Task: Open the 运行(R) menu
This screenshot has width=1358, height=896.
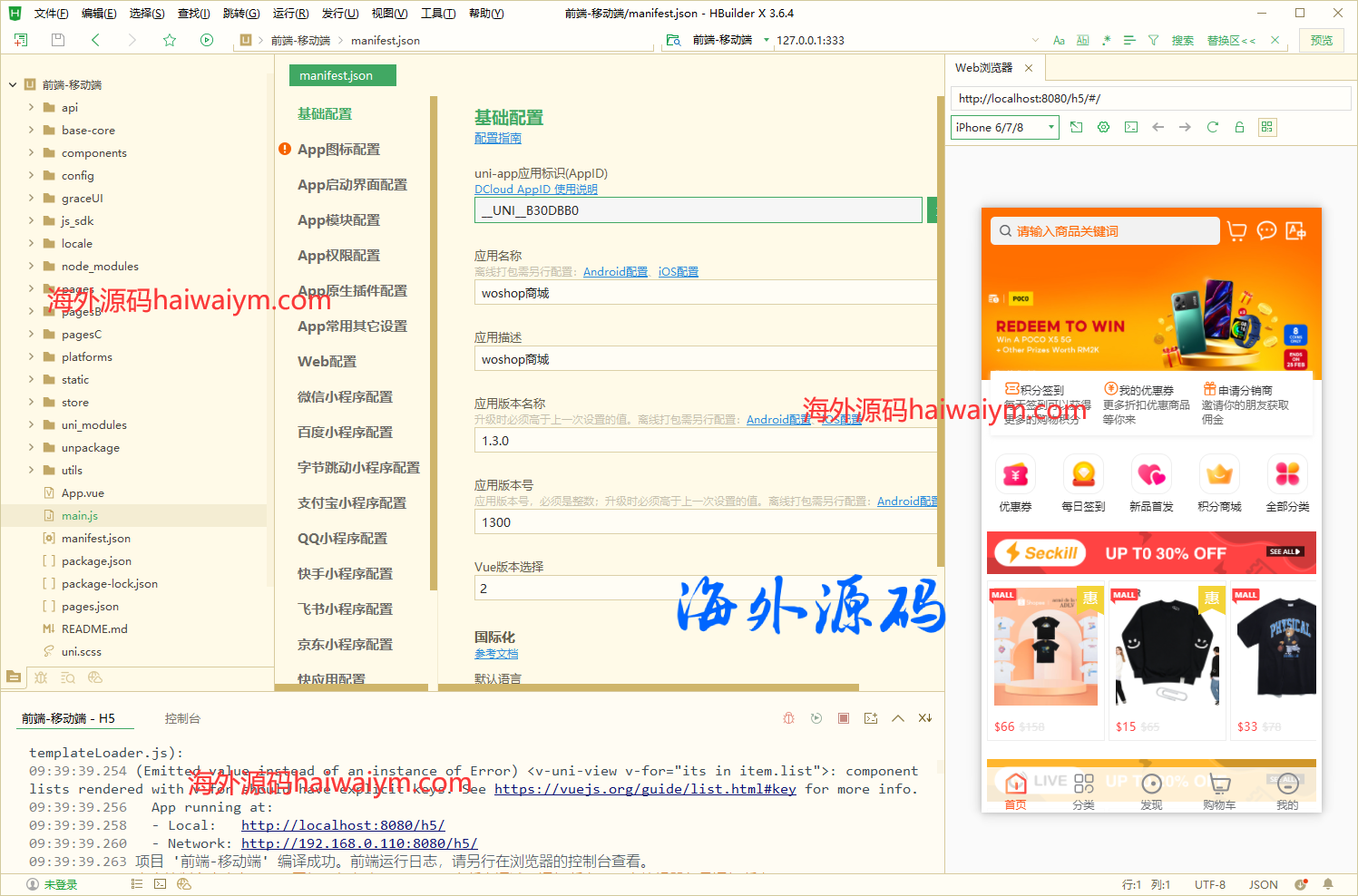Action: [x=290, y=13]
